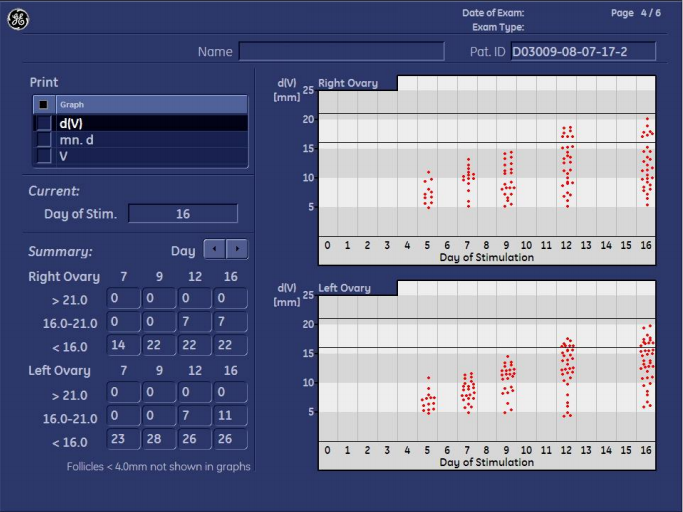Image resolution: width=683 pixels, height=512 pixels.
Task: Click day 5 follicle cluster in Right Ovary graph
Action: pyautogui.click(x=428, y=190)
